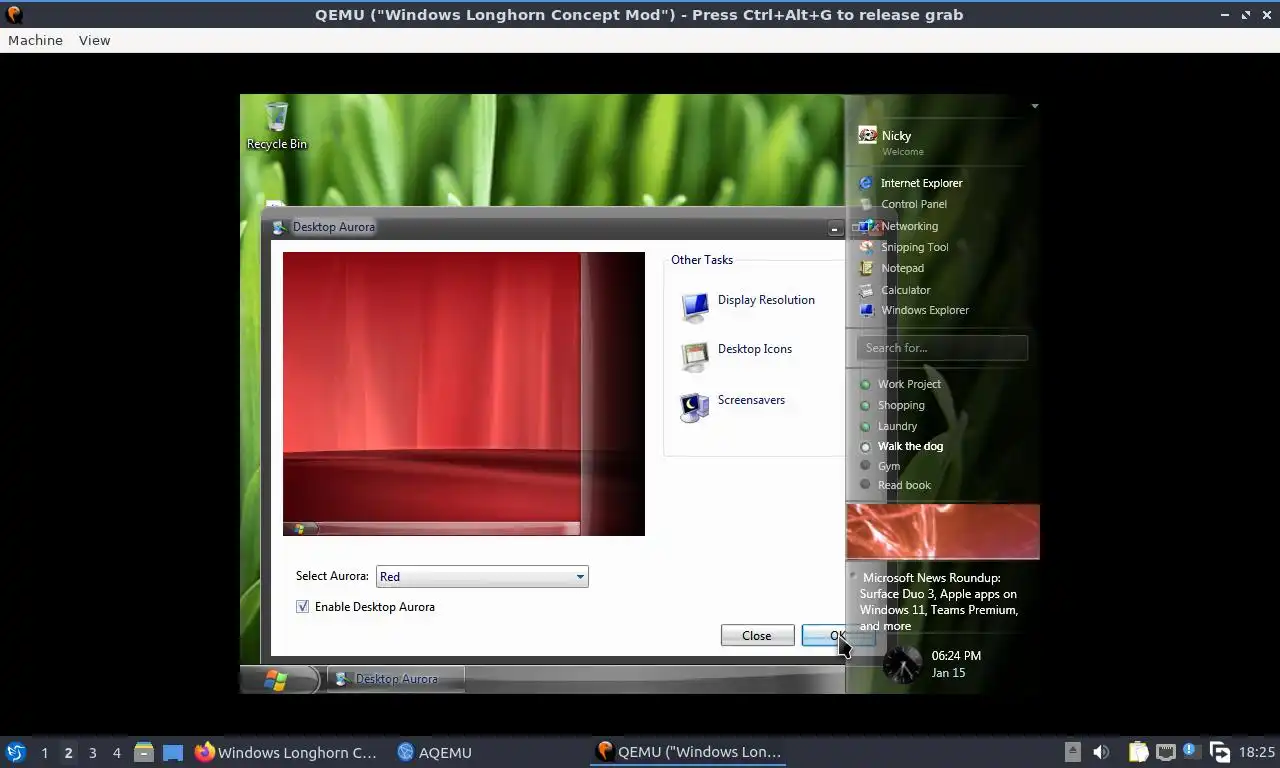Open the host desktop start menu icon
This screenshot has height=768, width=1280.
click(x=15, y=752)
